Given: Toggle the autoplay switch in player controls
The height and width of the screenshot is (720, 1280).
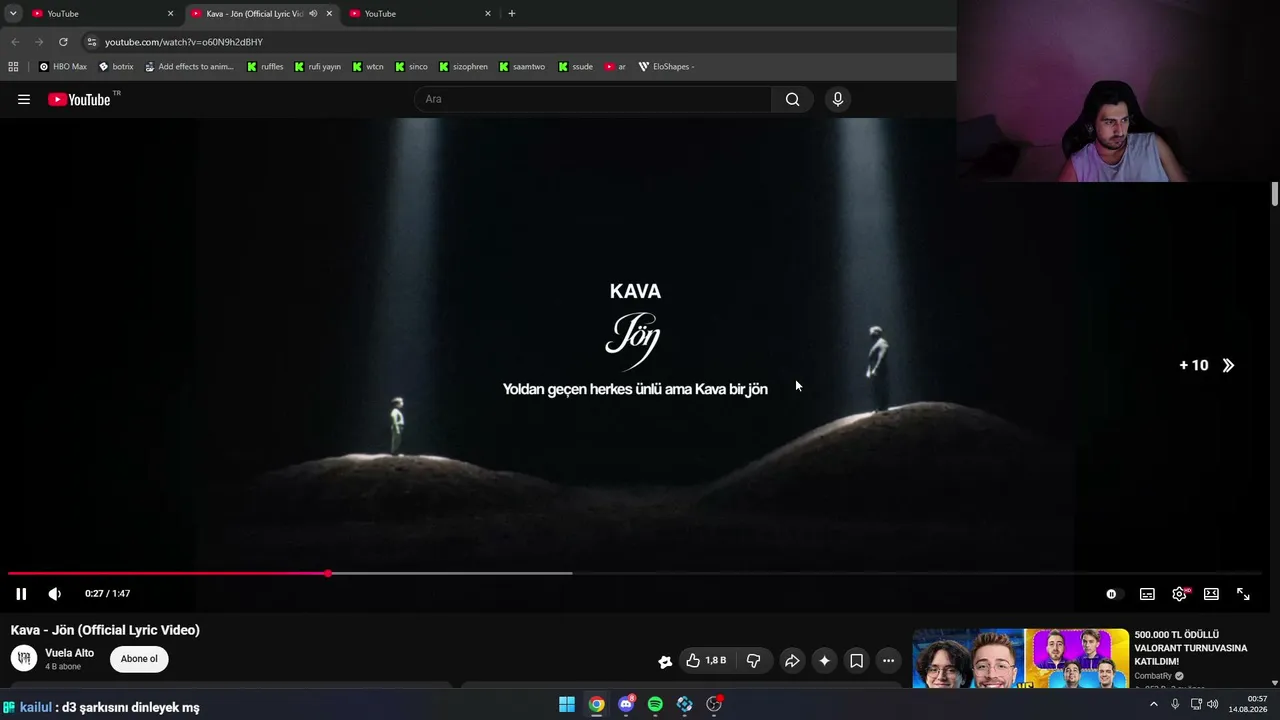Looking at the screenshot, I should [1112, 594].
